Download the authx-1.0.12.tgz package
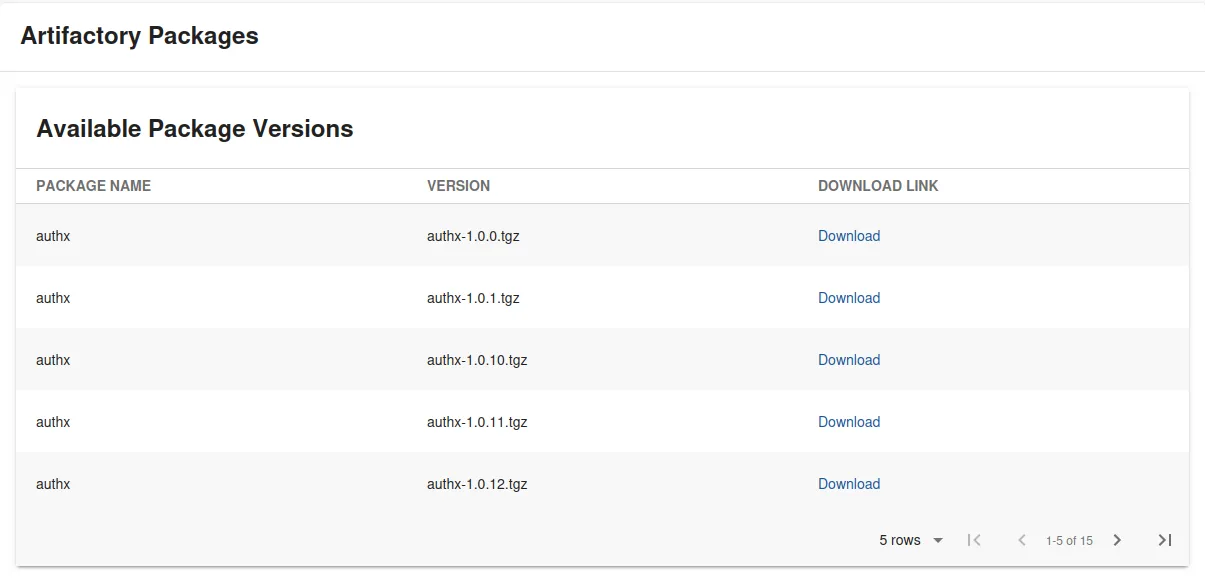This screenshot has height=579, width=1205. 849,484
